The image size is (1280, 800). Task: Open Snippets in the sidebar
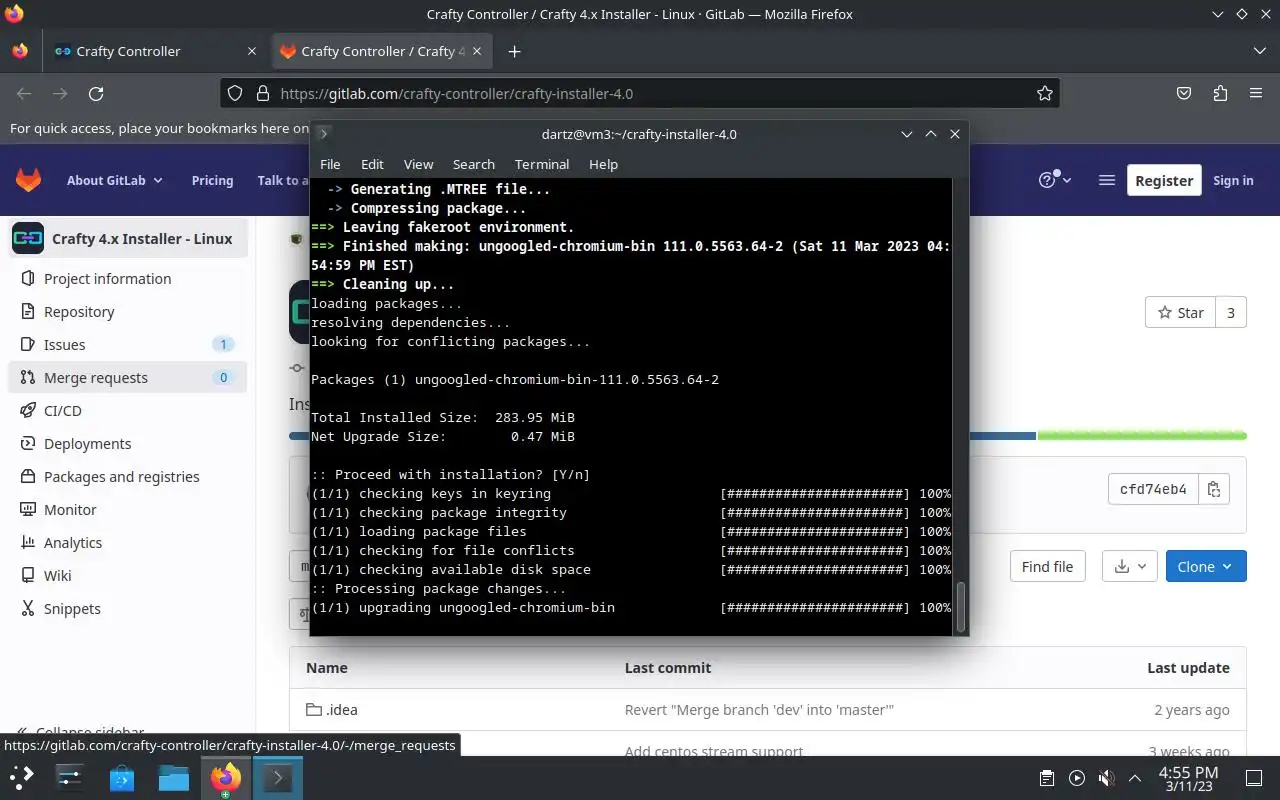click(x=127, y=608)
